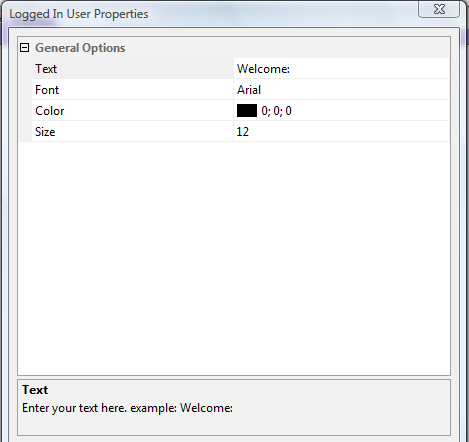Viewport: 469px width, 442px height.
Task: Click the black color swatch
Action: 247,111
